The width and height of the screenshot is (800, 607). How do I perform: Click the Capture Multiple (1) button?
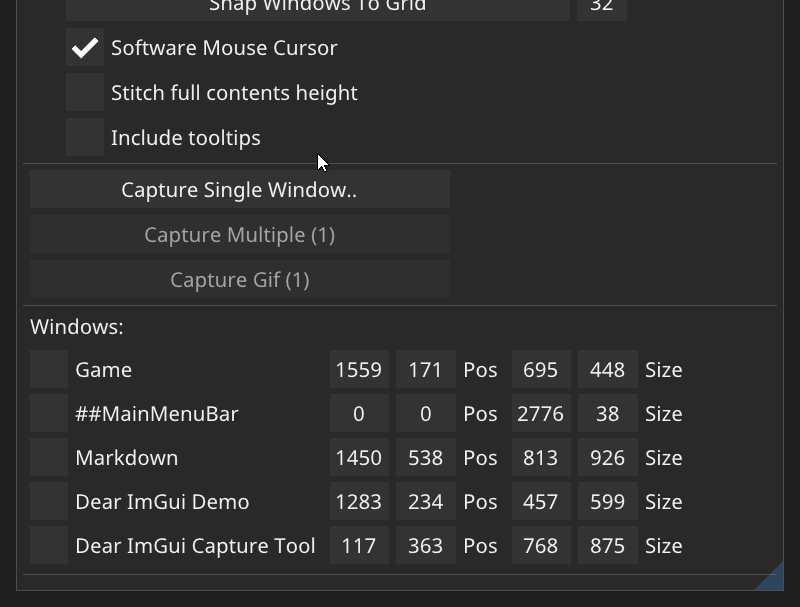(239, 234)
